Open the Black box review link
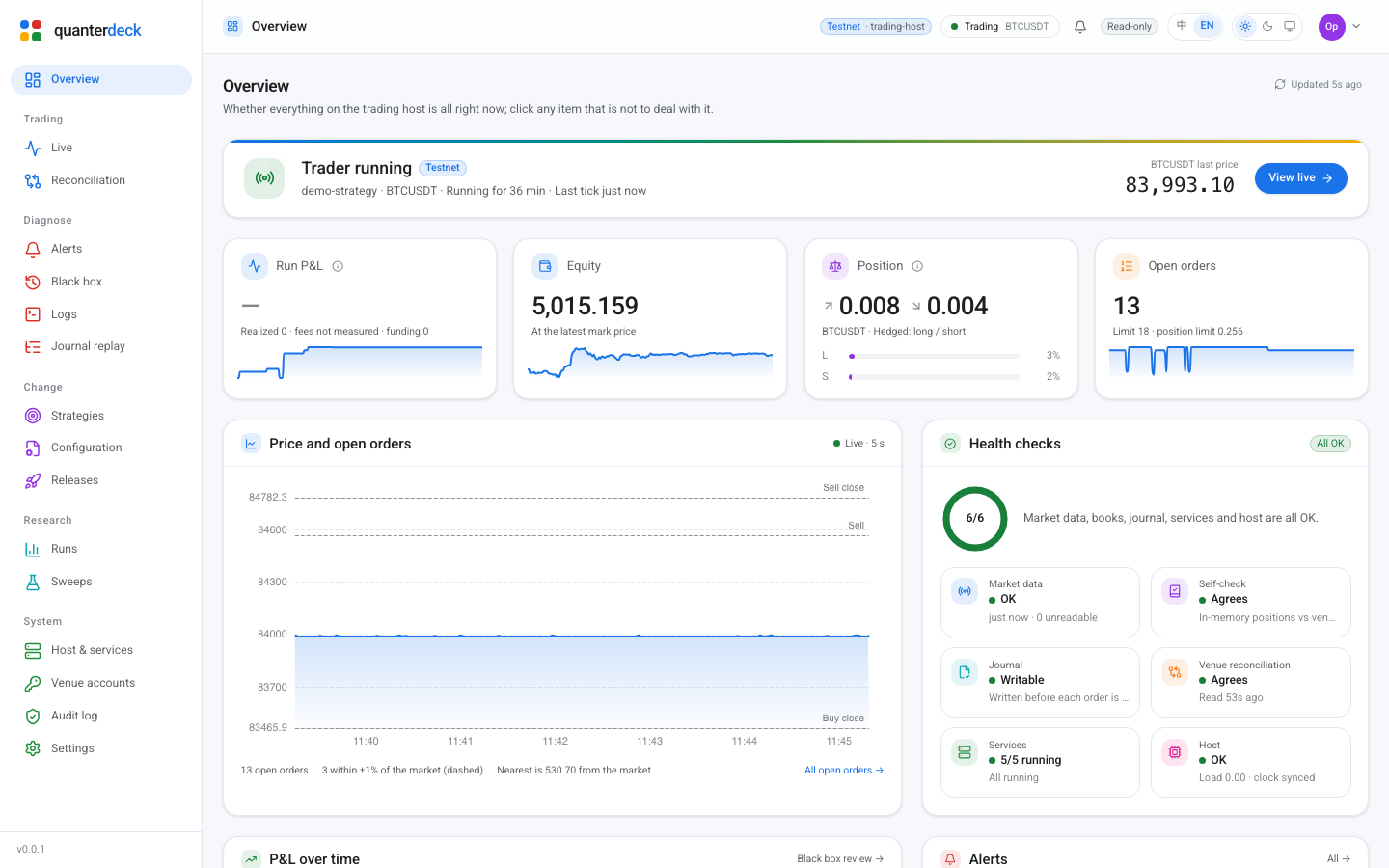 point(840,859)
